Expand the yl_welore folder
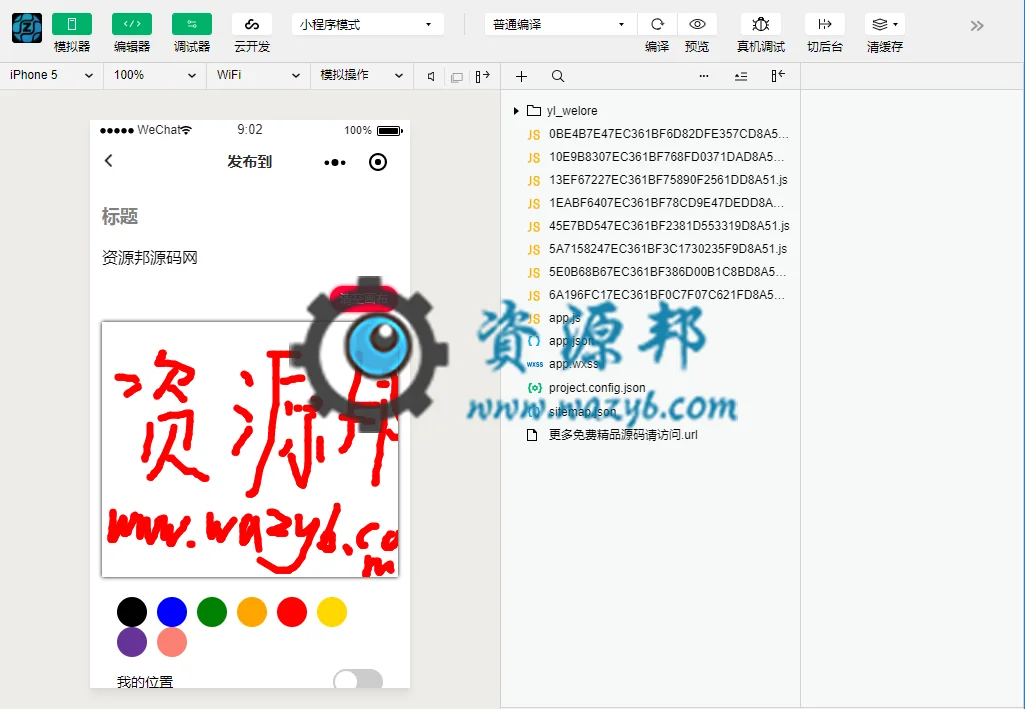 pos(516,111)
